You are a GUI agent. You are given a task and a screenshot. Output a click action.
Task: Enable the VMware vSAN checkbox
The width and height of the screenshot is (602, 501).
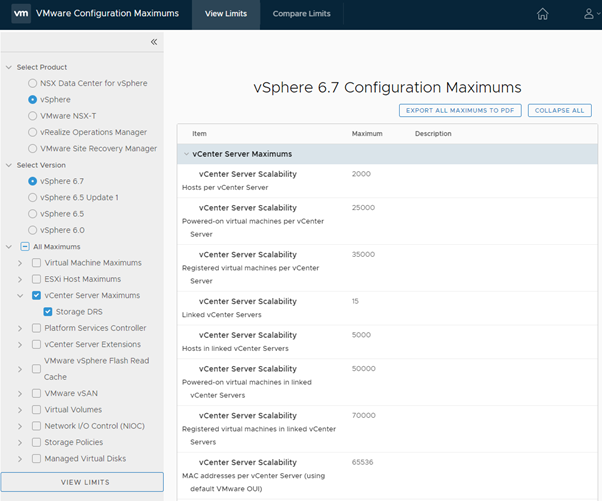click(36, 394)
